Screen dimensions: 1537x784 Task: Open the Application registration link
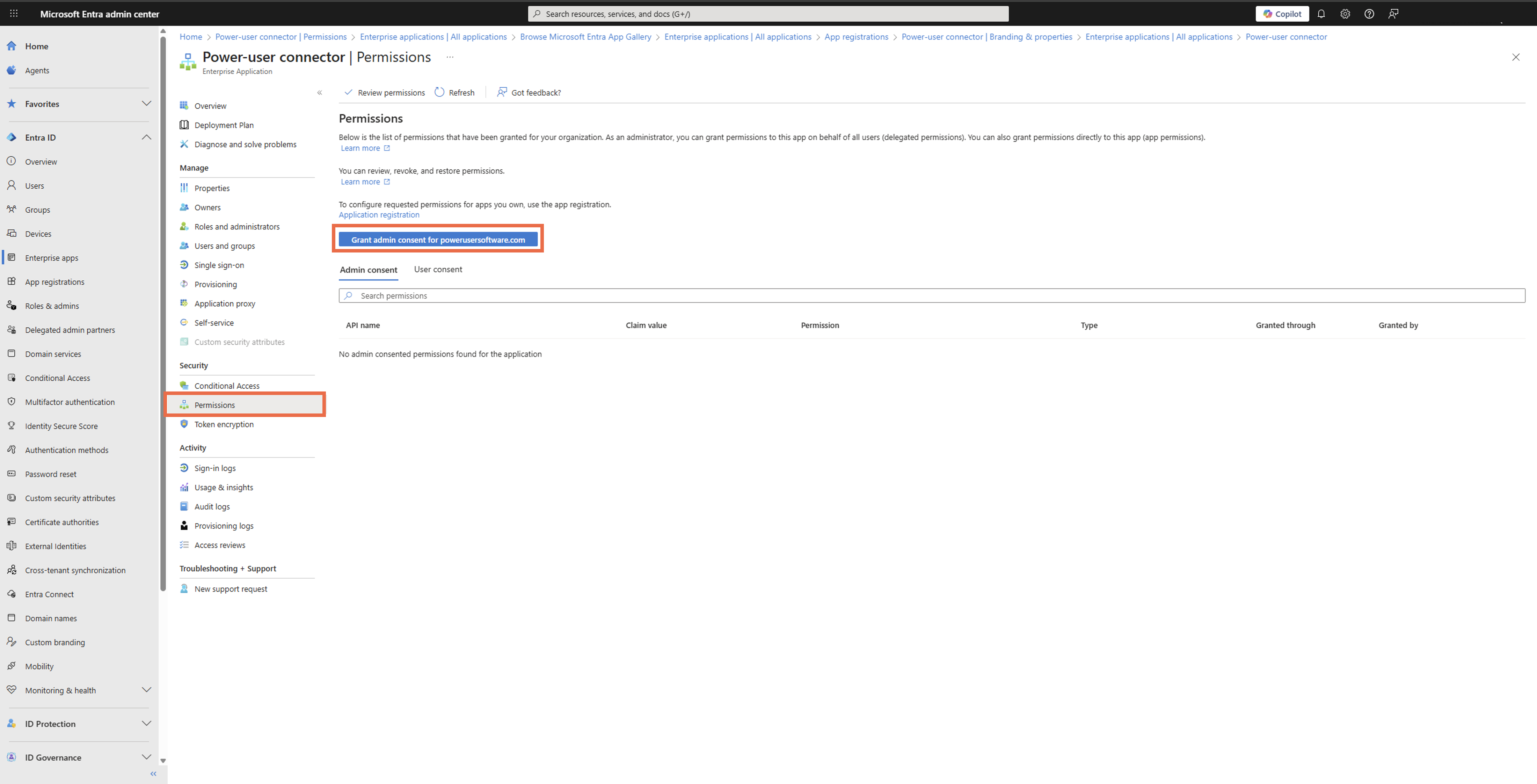click(x=379, y=215)
